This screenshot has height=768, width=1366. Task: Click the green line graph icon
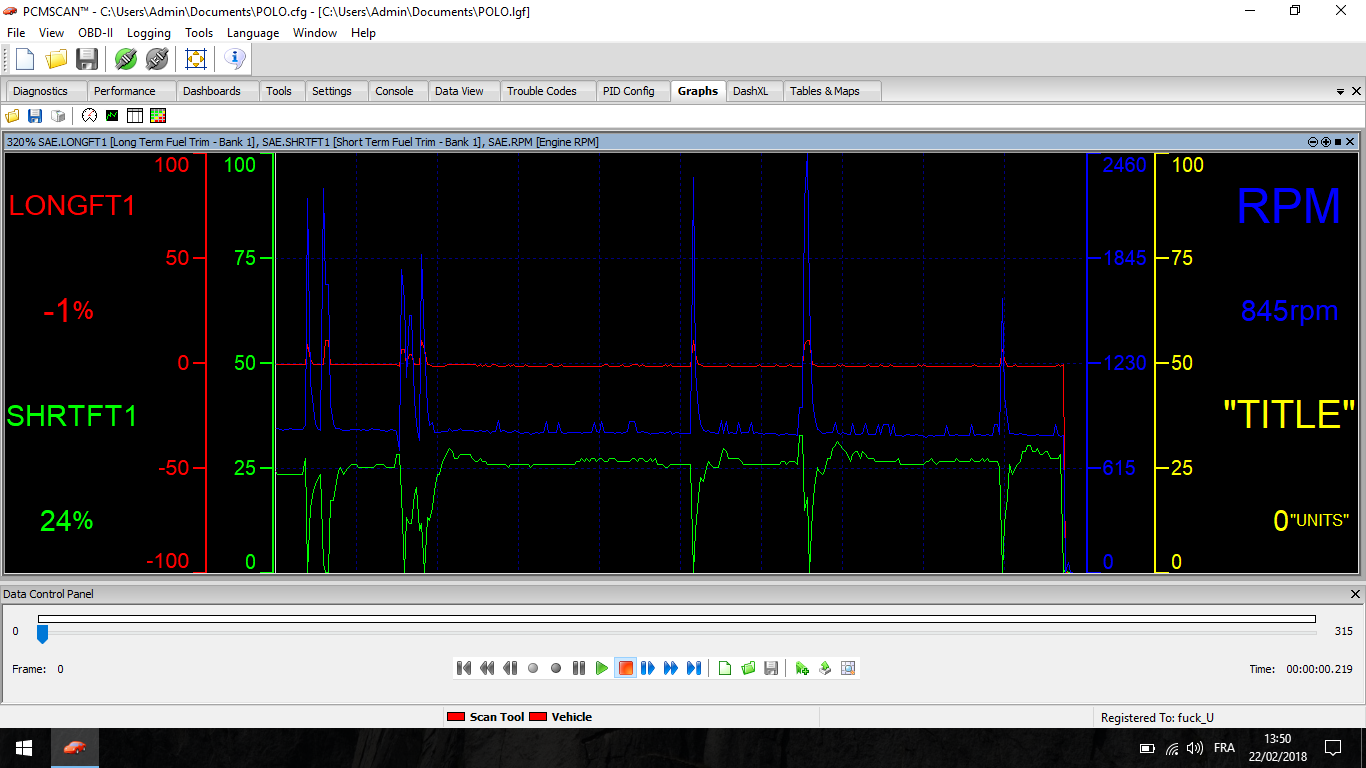112,116
